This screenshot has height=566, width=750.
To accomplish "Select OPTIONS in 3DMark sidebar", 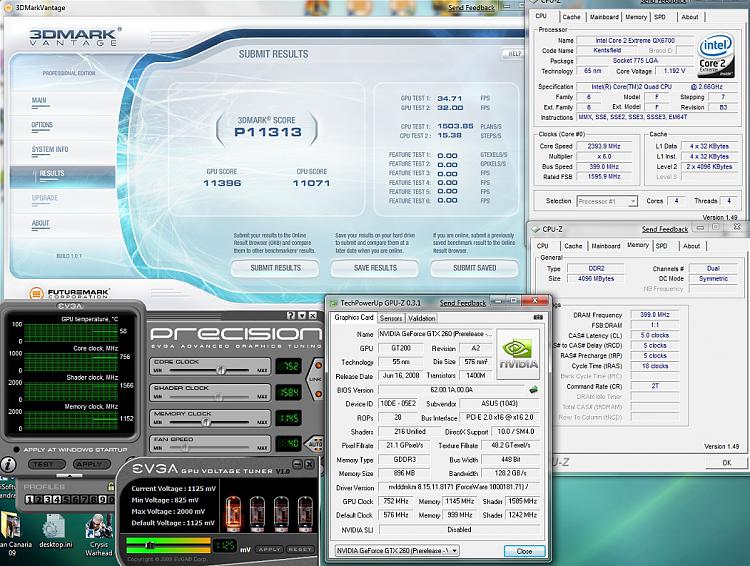I will tap(42, 125).
